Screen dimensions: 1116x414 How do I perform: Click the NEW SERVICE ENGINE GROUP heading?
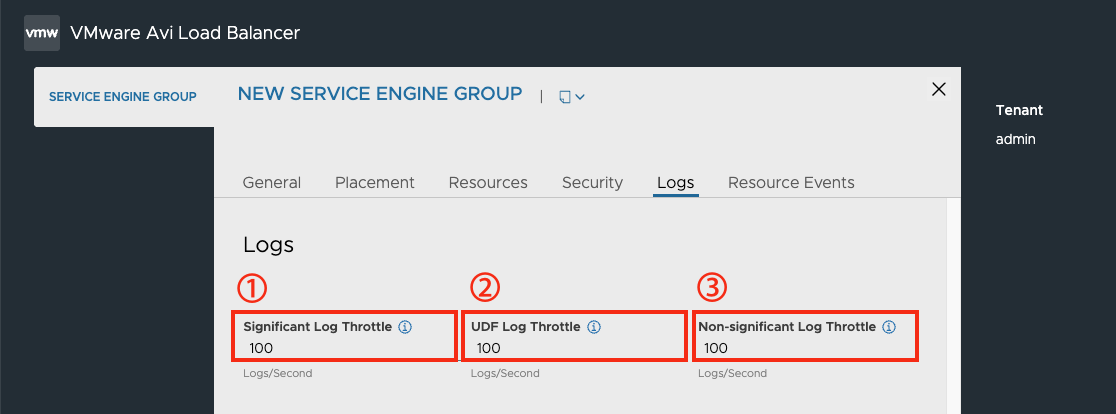click(380, 94)
